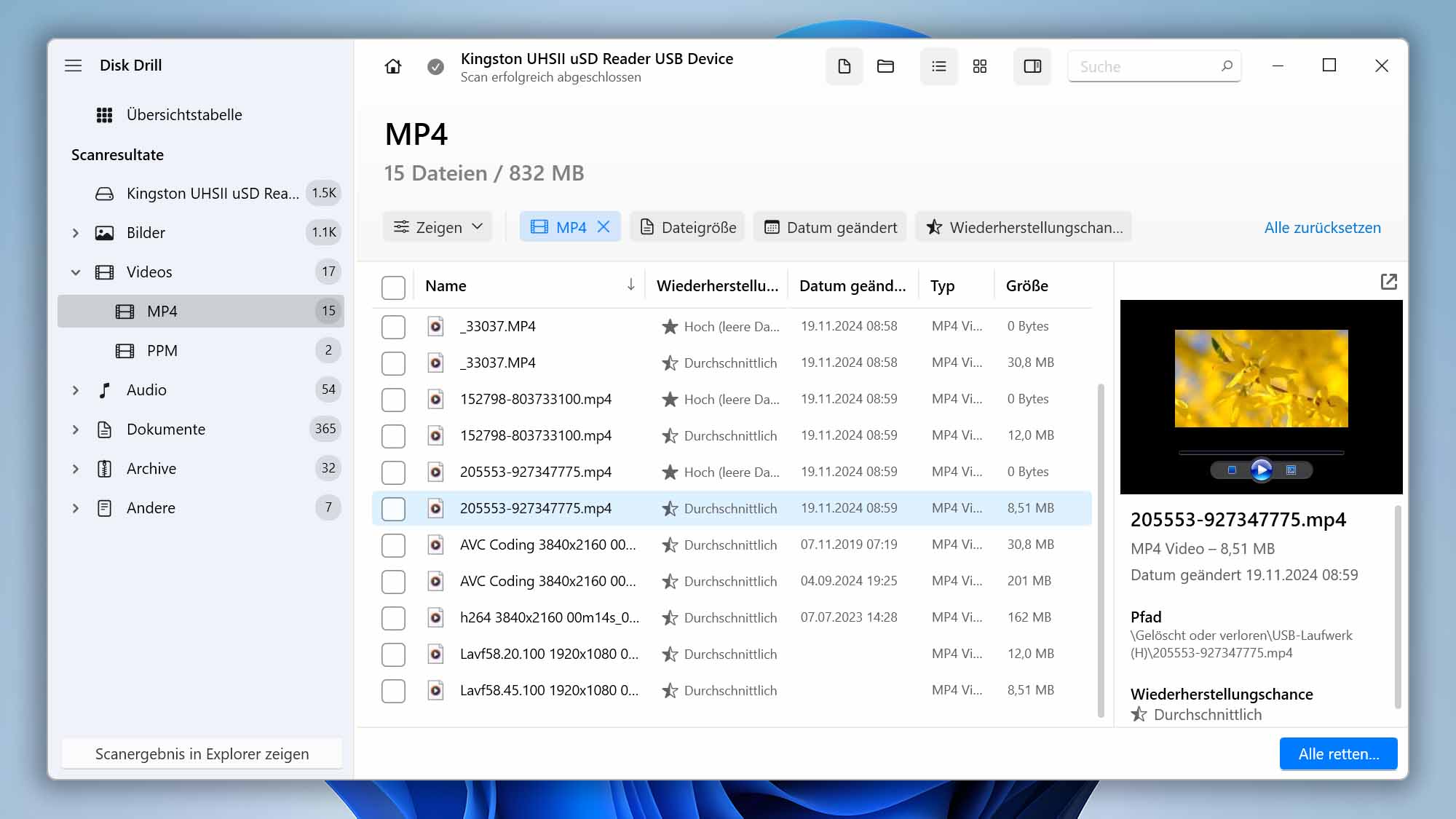
Task: Expand the Audio tree node
Action: 76,390
